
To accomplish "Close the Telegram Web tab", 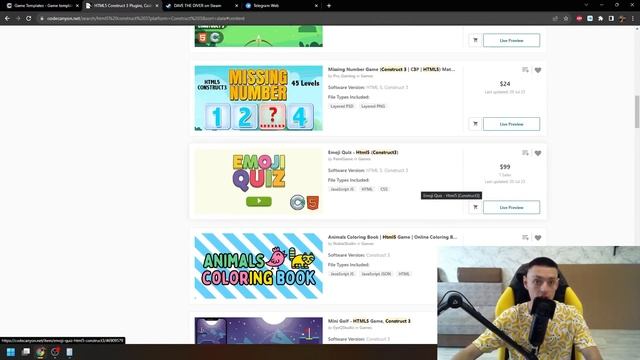I will [316, 6].
